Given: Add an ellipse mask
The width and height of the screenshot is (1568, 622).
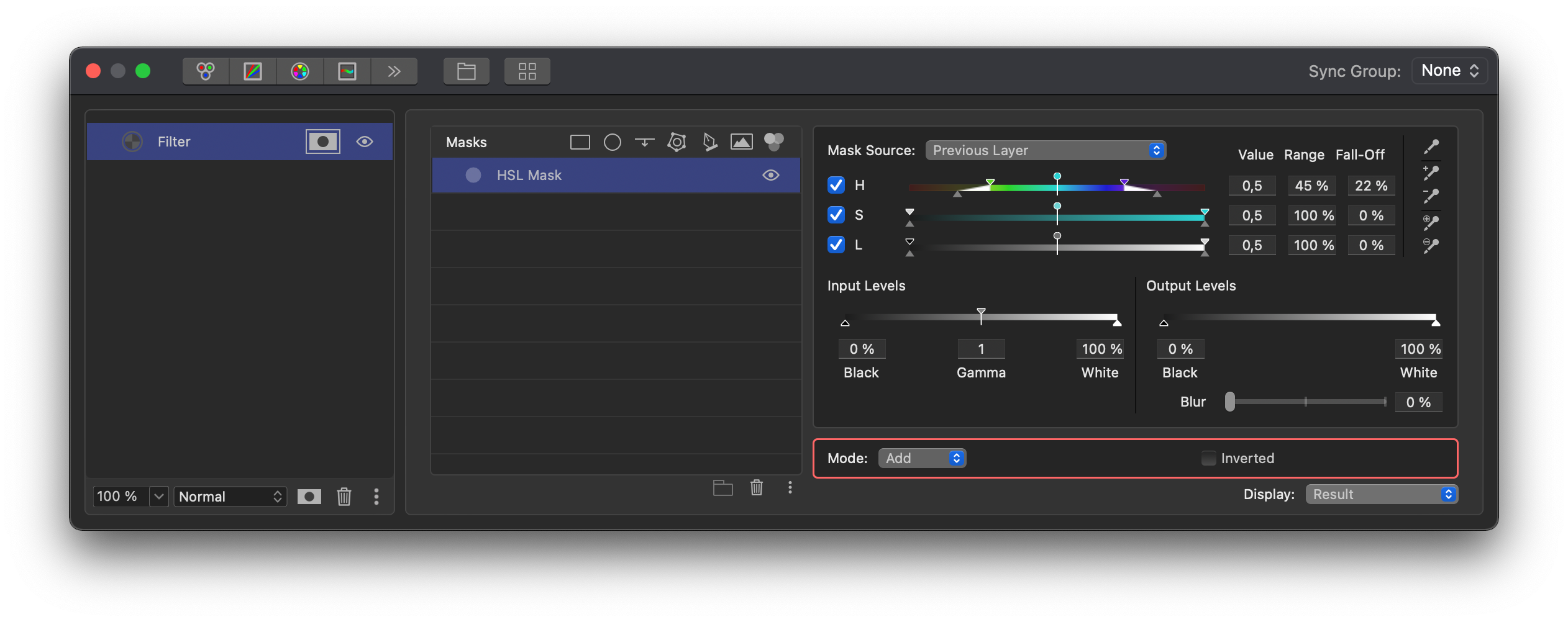Looking at the screenshot, I should click(x=613, y=142).
